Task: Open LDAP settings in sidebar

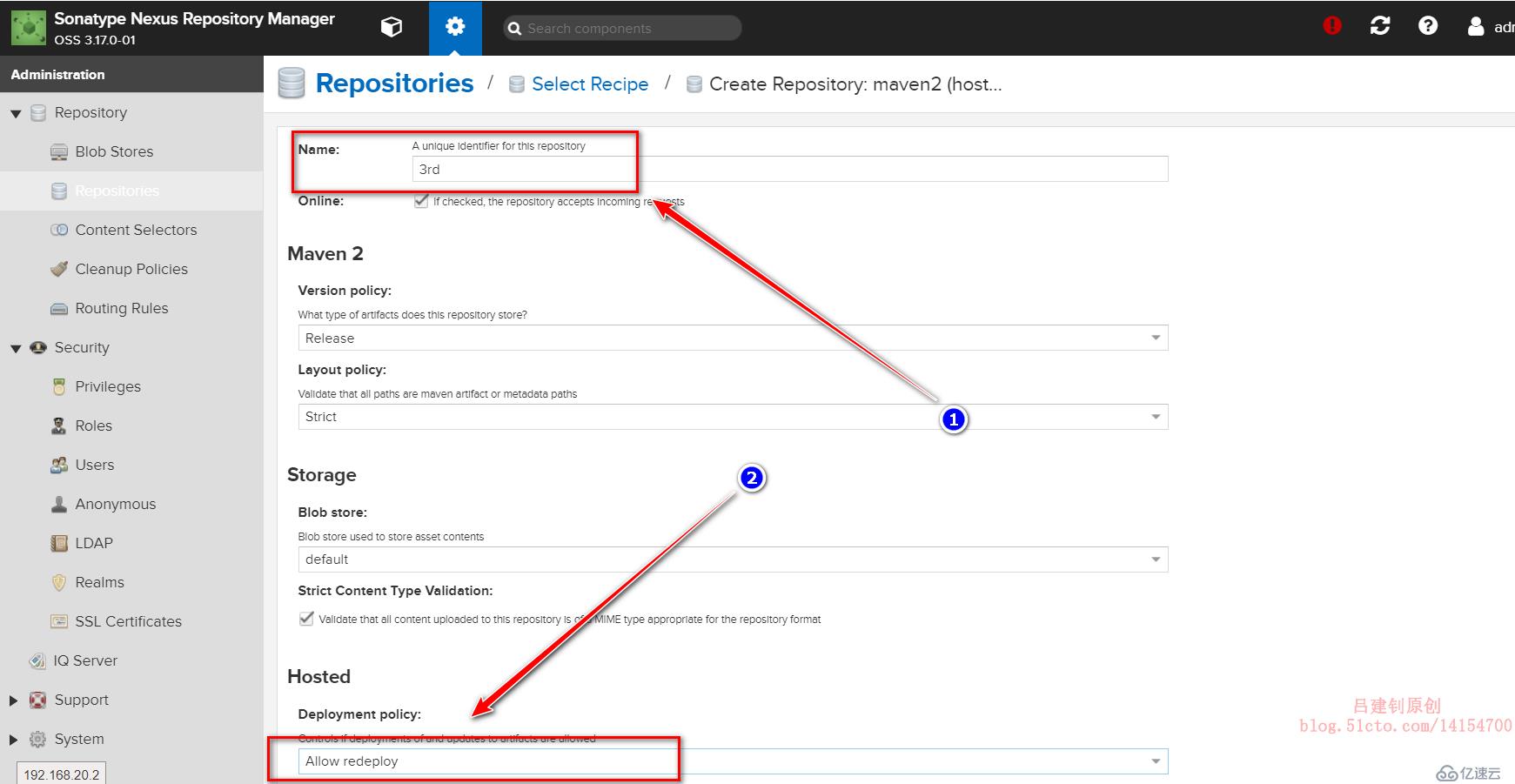Action: point(94,543)
